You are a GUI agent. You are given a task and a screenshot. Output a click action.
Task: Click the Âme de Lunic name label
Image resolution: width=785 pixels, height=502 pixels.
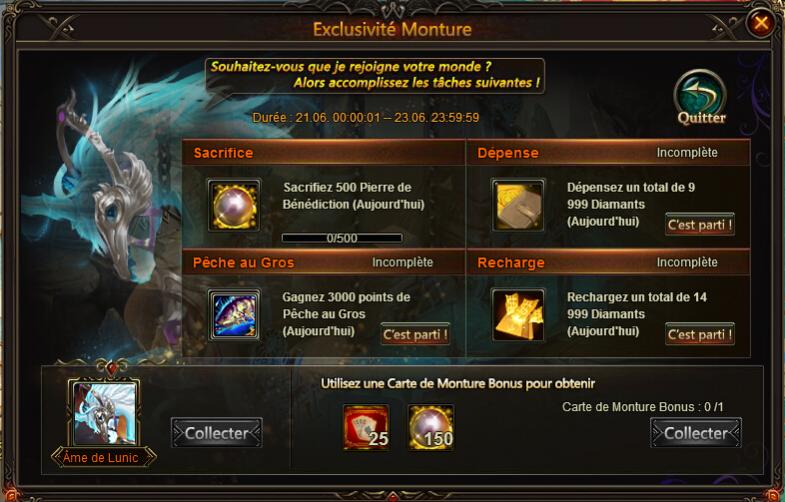(101, 457)
